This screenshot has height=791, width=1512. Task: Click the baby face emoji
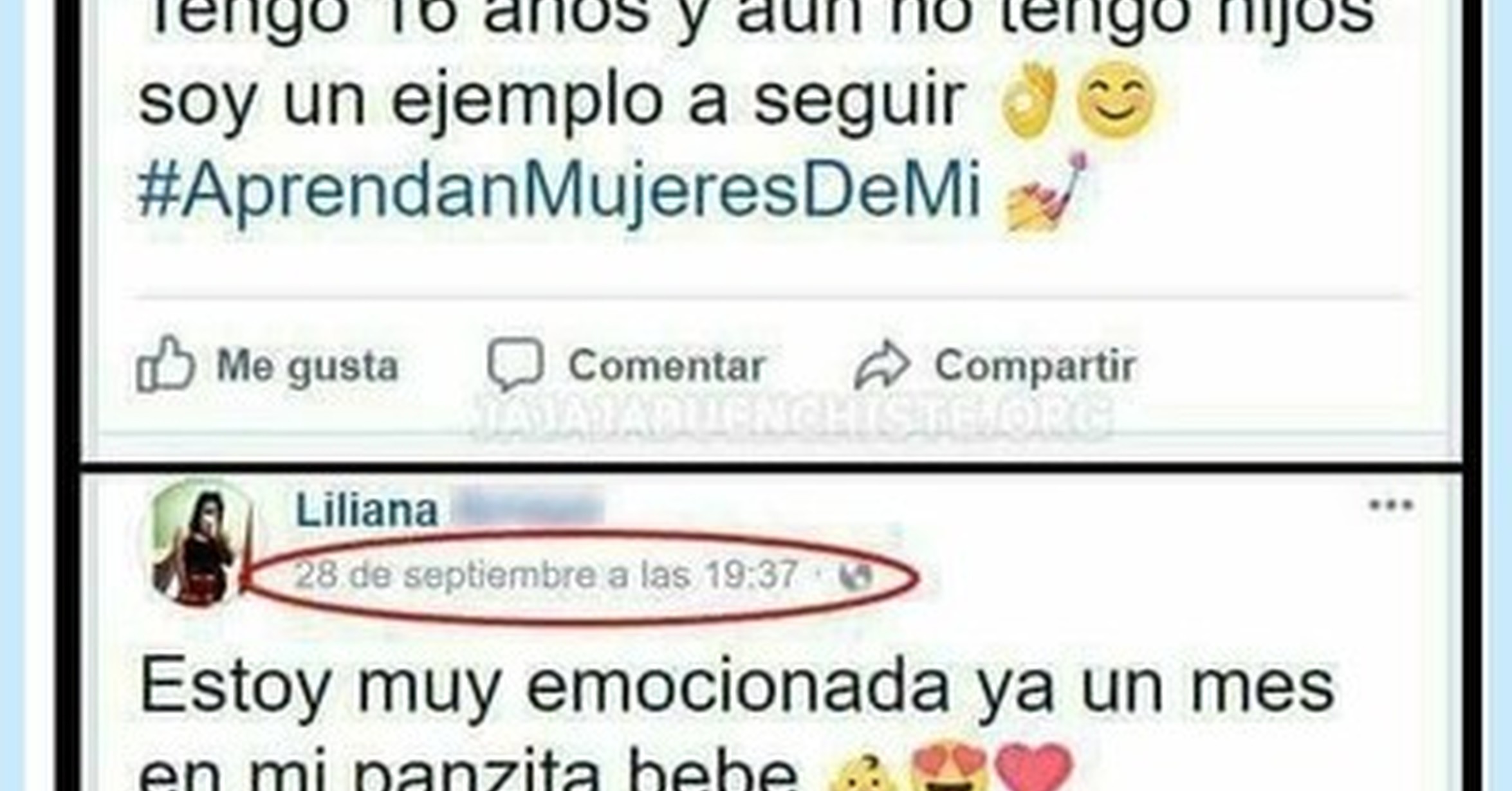862,774
